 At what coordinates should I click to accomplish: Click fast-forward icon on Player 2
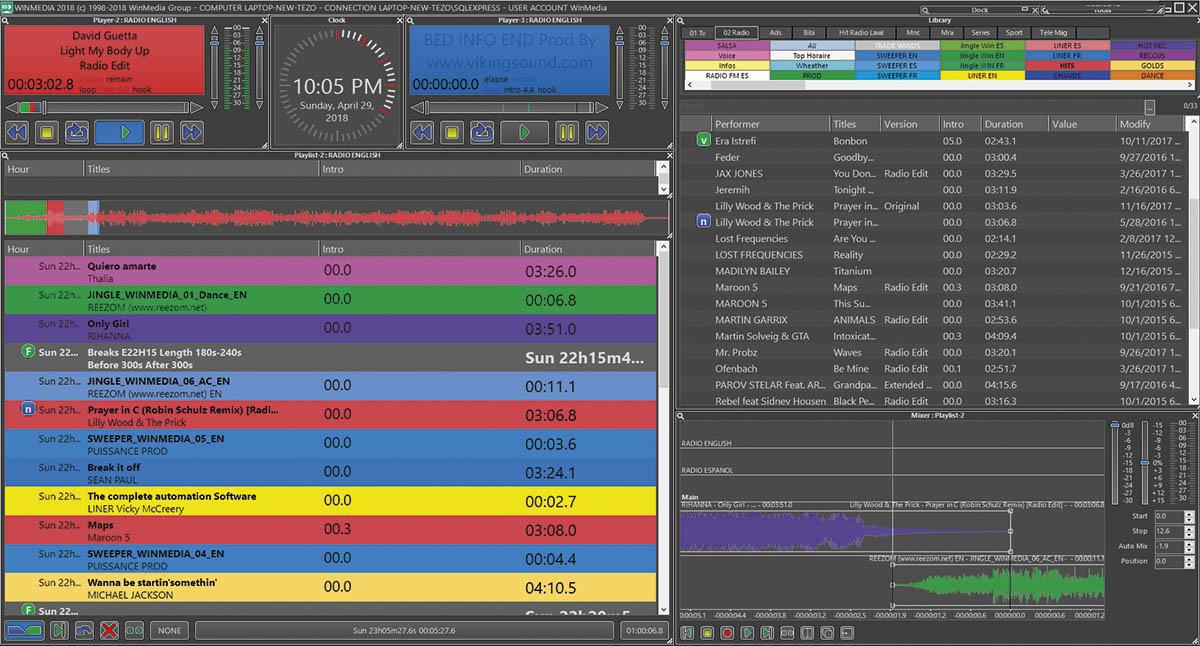(x=192, y=132)
